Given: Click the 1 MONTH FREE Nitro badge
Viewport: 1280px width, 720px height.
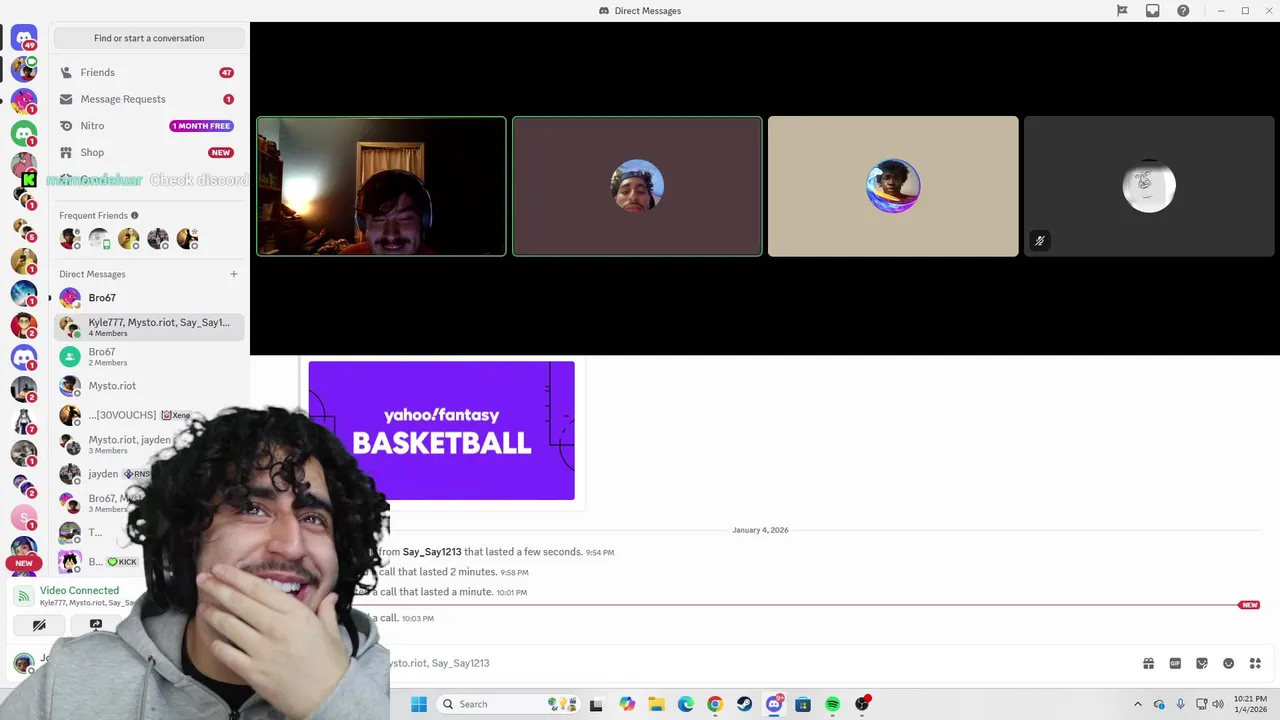Looking at the screenshot, I should pyautogui.click(x=202, y=126).
